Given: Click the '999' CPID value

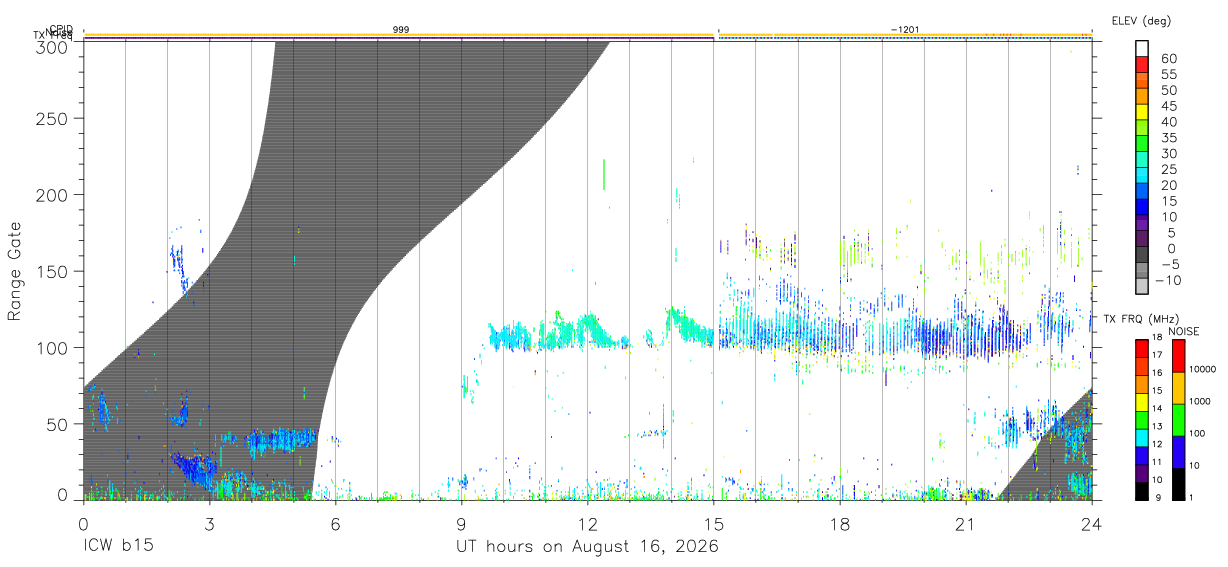Looking at the screenshot, I should point(400,30).
